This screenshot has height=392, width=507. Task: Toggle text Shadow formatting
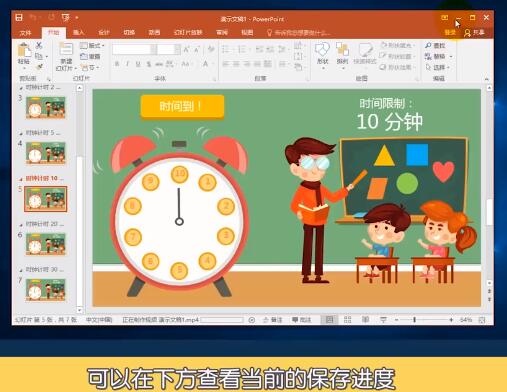pyautogui.click(x=149, y=64)
